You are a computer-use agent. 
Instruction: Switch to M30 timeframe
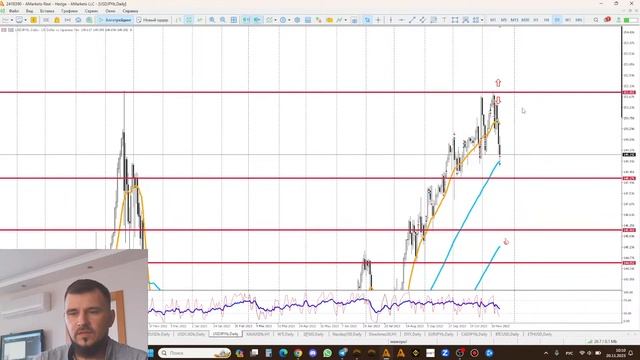[525, 20]
